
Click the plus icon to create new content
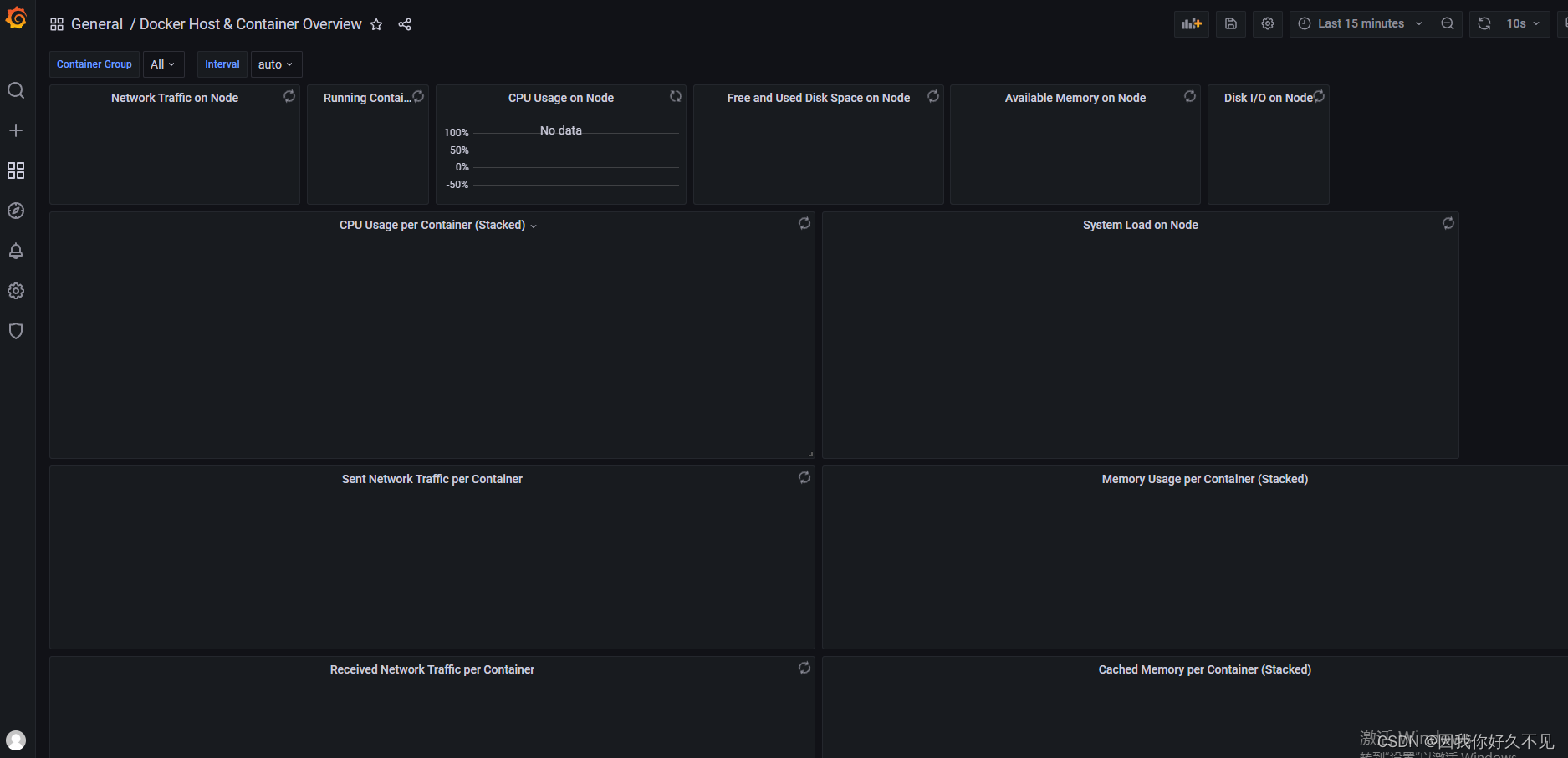pos(16,130)
